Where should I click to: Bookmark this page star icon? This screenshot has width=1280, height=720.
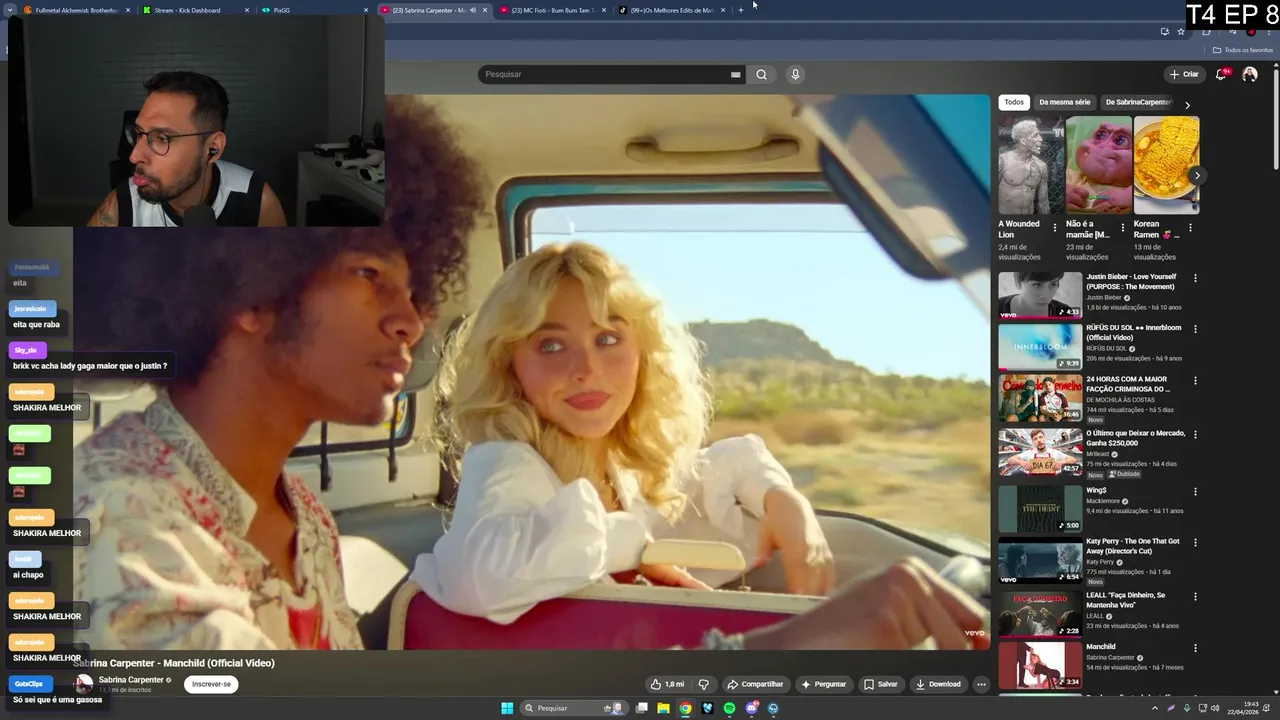click(x=1180, y=31)
